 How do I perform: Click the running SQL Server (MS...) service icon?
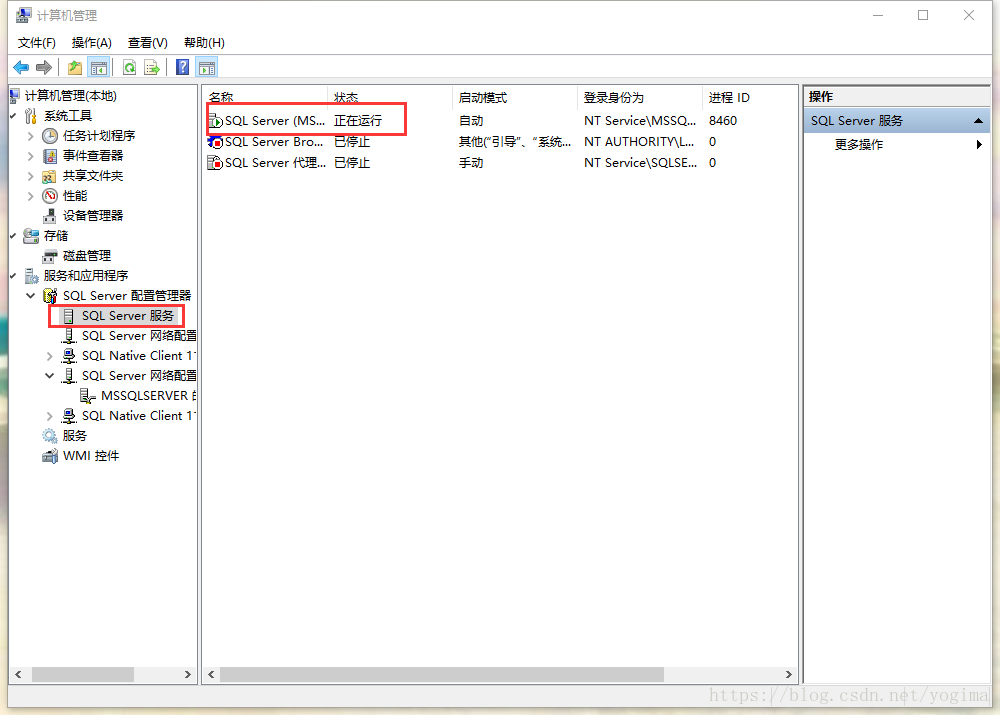click(216, 121)
